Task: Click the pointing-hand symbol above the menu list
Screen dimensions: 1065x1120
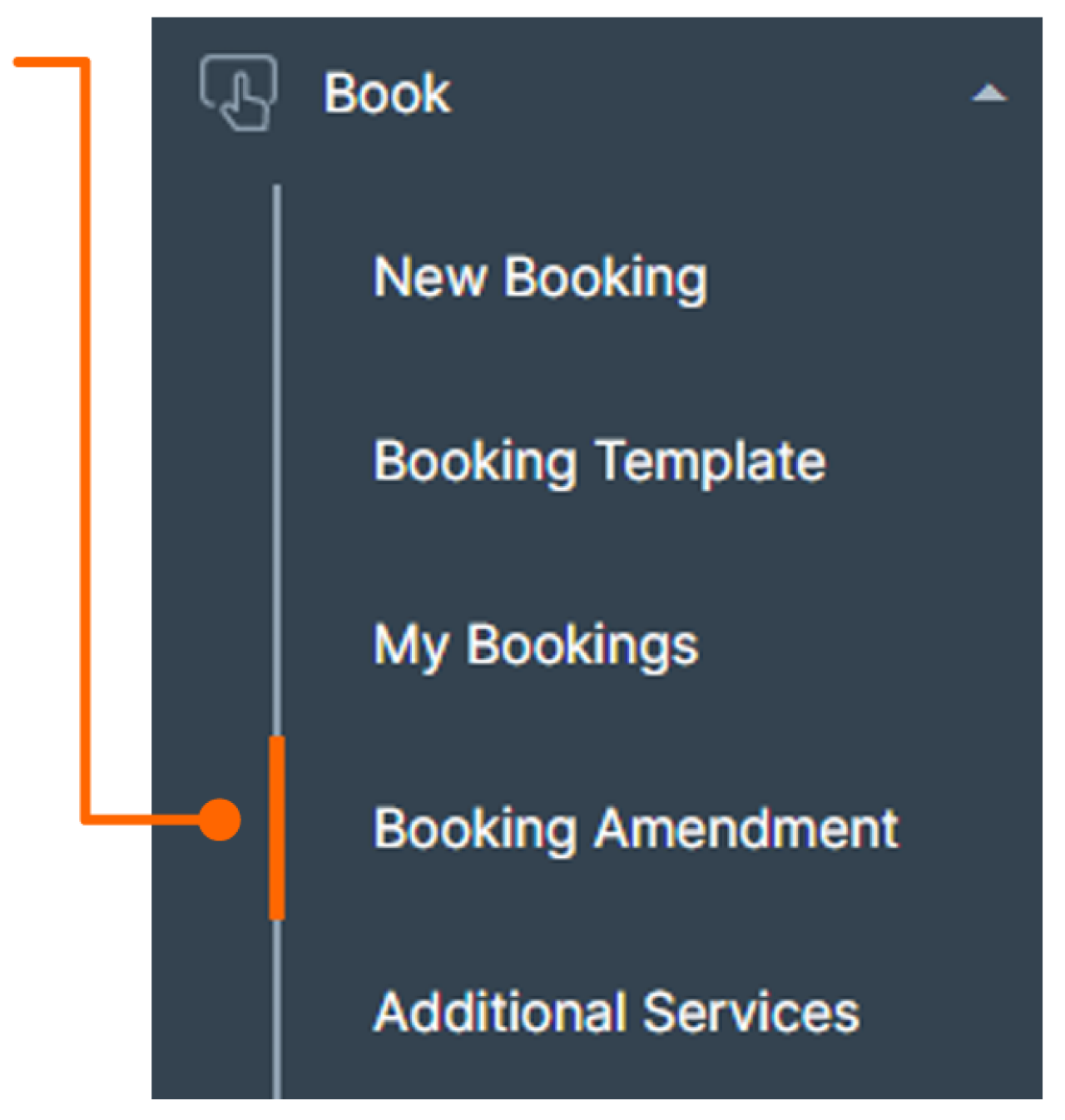Action: coord(239,94)
